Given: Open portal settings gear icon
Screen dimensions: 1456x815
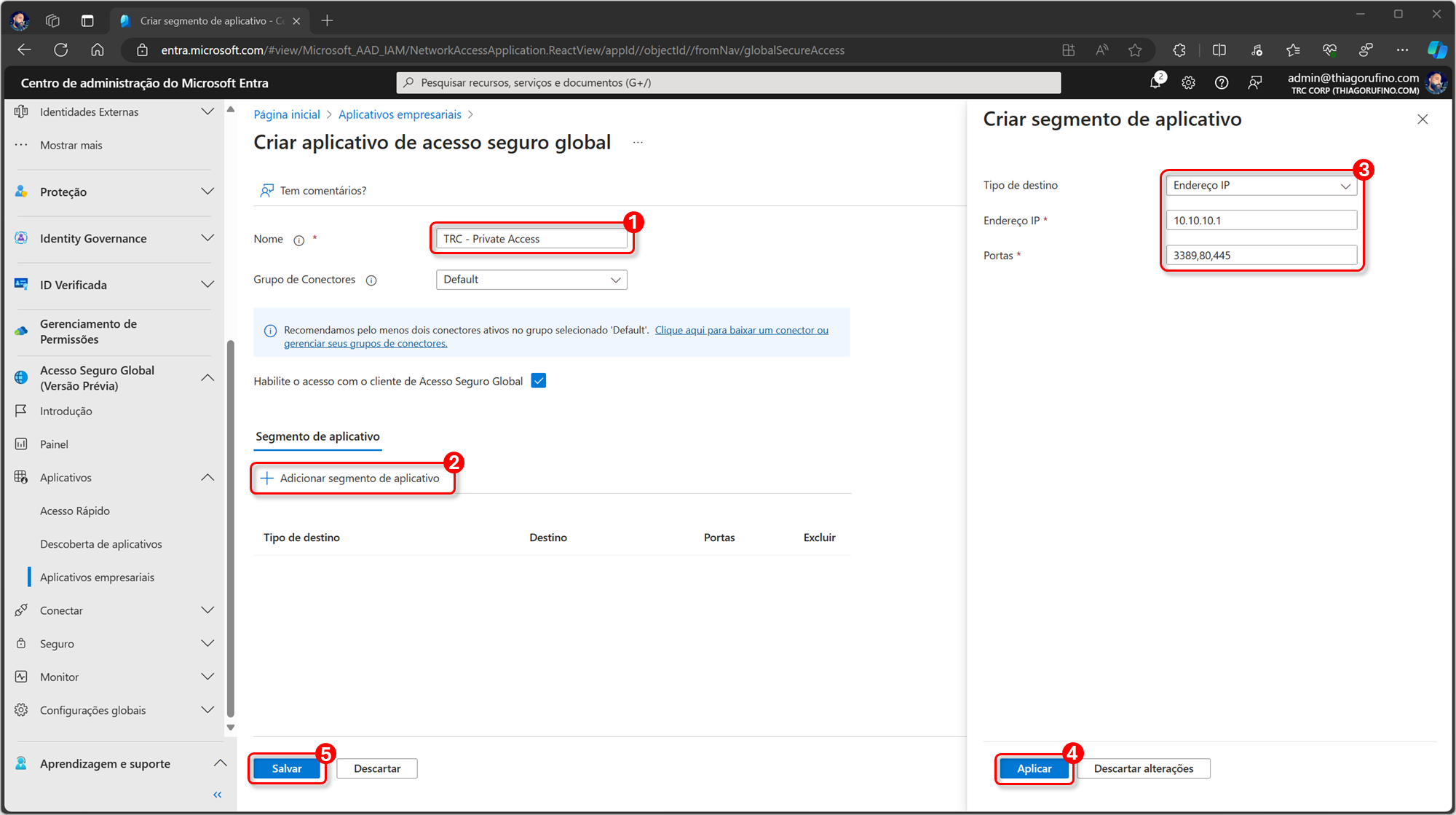Looking at the screenshot, I should click(x=1189, y=83).
